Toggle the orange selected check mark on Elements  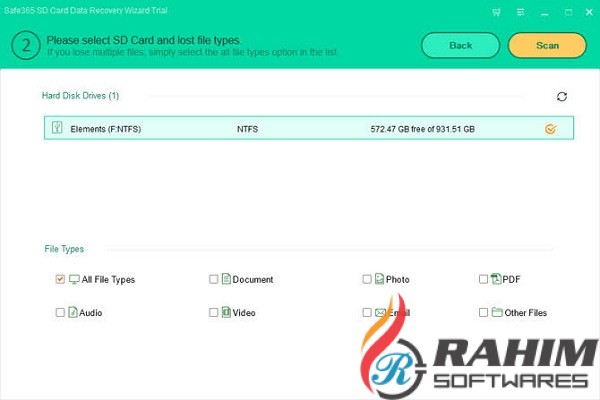coord(551,129)
